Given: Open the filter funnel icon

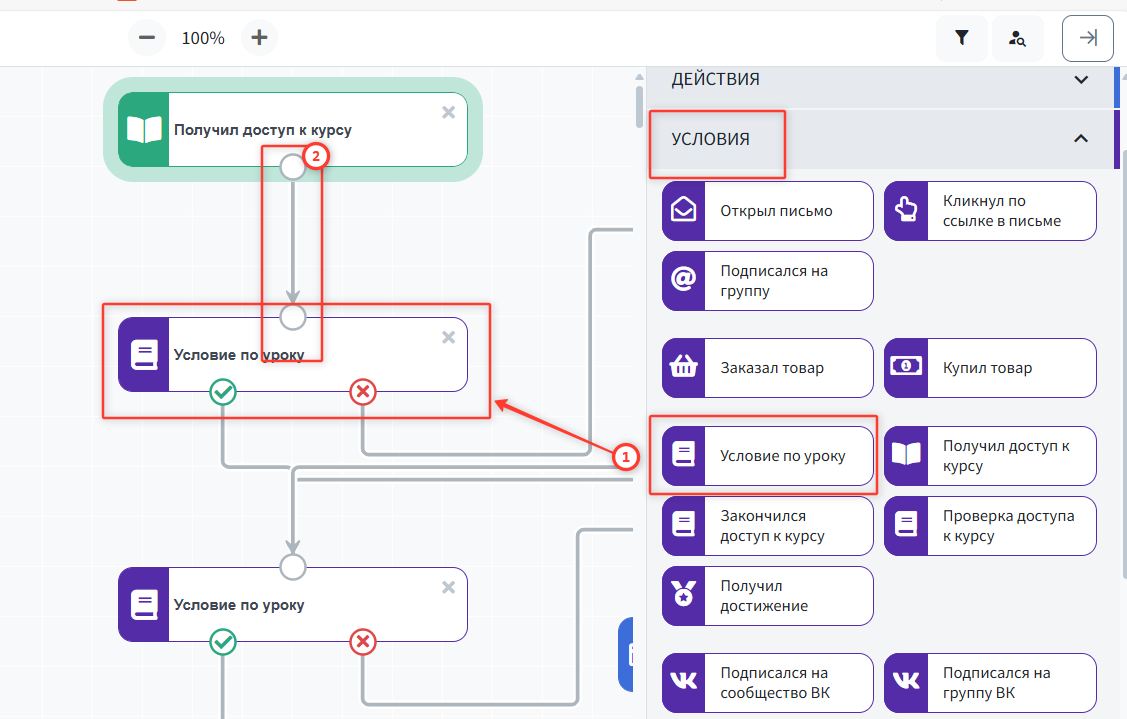Looking at the screenshot, I should pos(961,38).
